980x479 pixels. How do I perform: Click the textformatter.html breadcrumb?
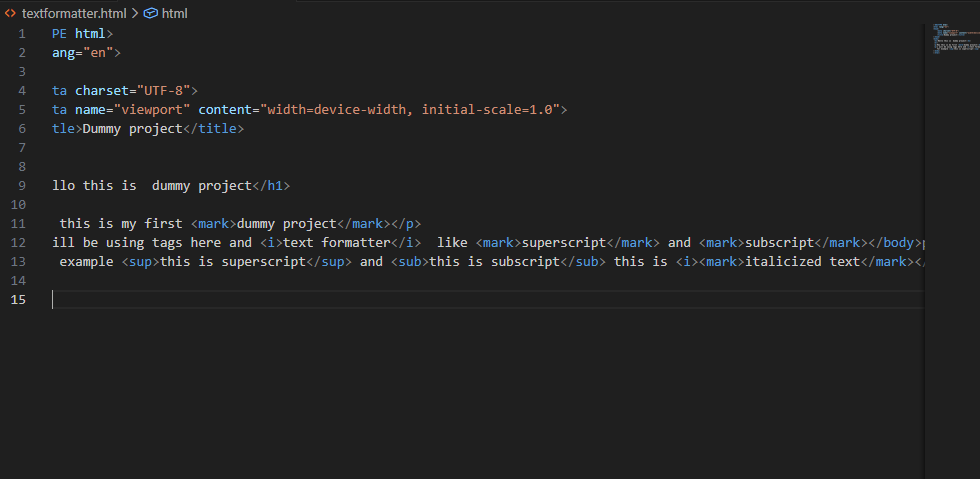coord(74,13)
